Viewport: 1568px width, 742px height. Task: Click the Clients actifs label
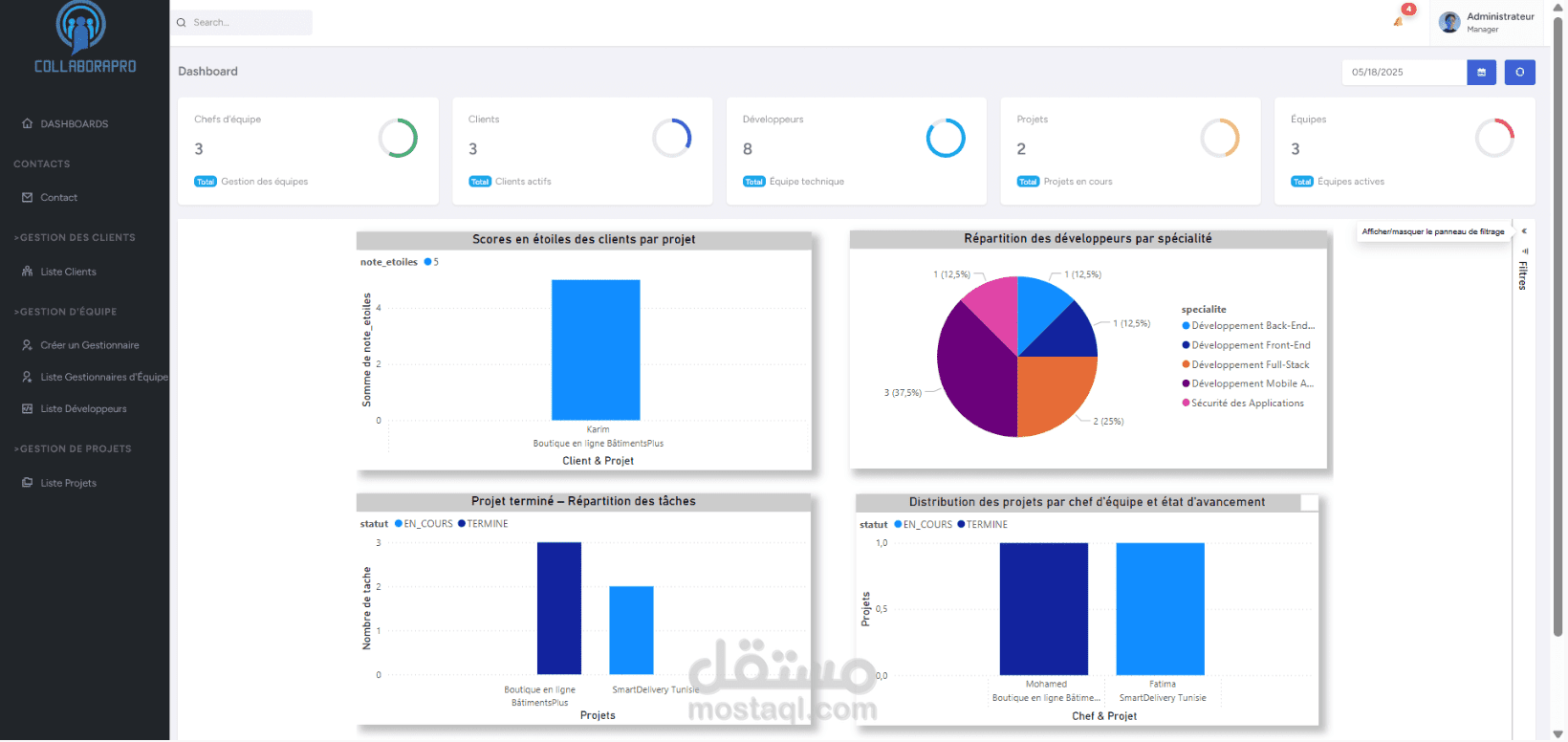click(x=523, y=182)
